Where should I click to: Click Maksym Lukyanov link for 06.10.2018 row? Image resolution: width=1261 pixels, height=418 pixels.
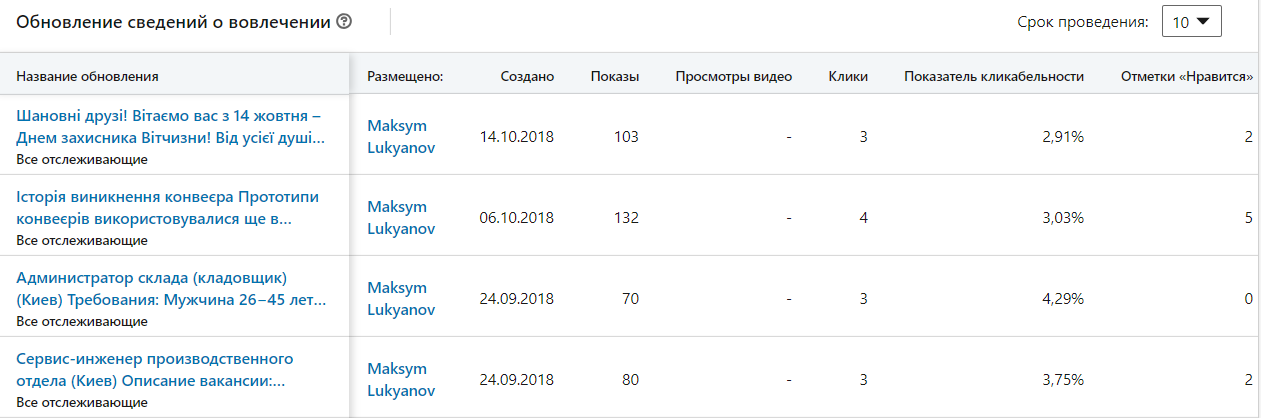pyautogui.click(x=401, y=217)
